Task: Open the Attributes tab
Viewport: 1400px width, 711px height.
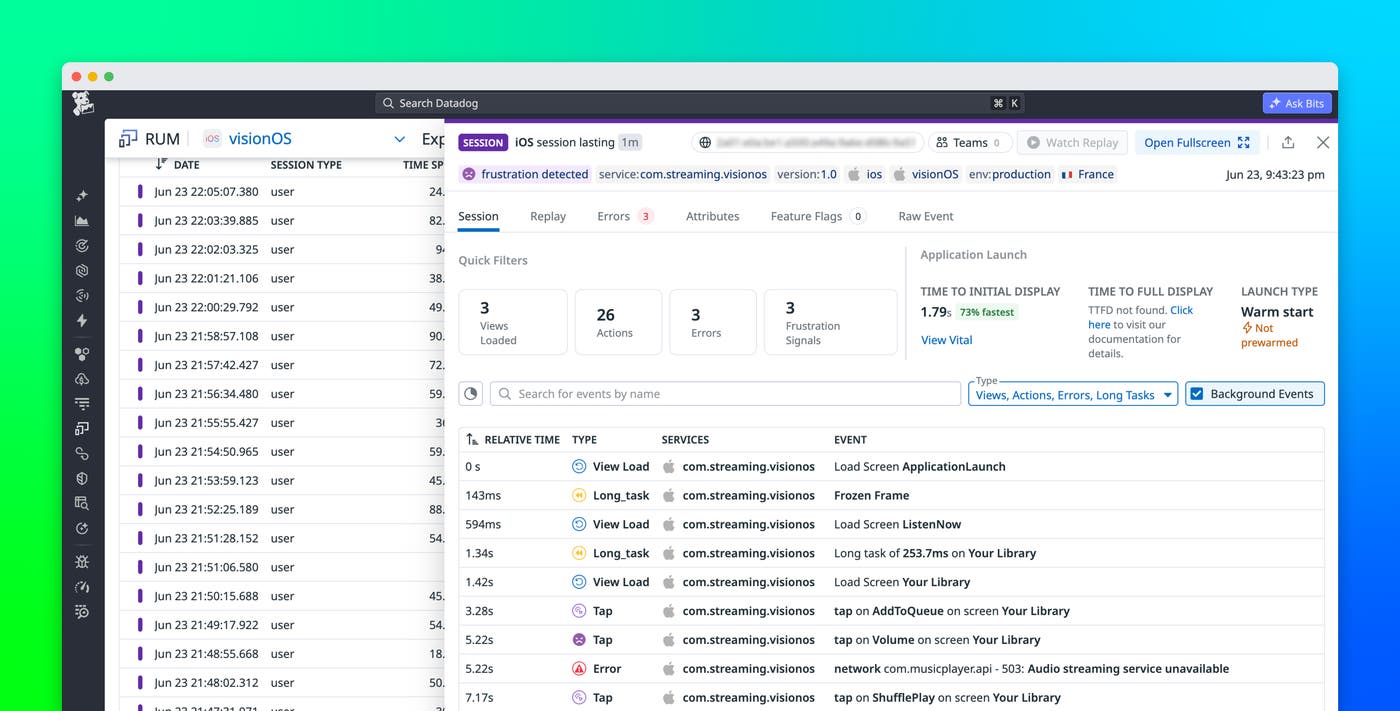Action: 713,216
